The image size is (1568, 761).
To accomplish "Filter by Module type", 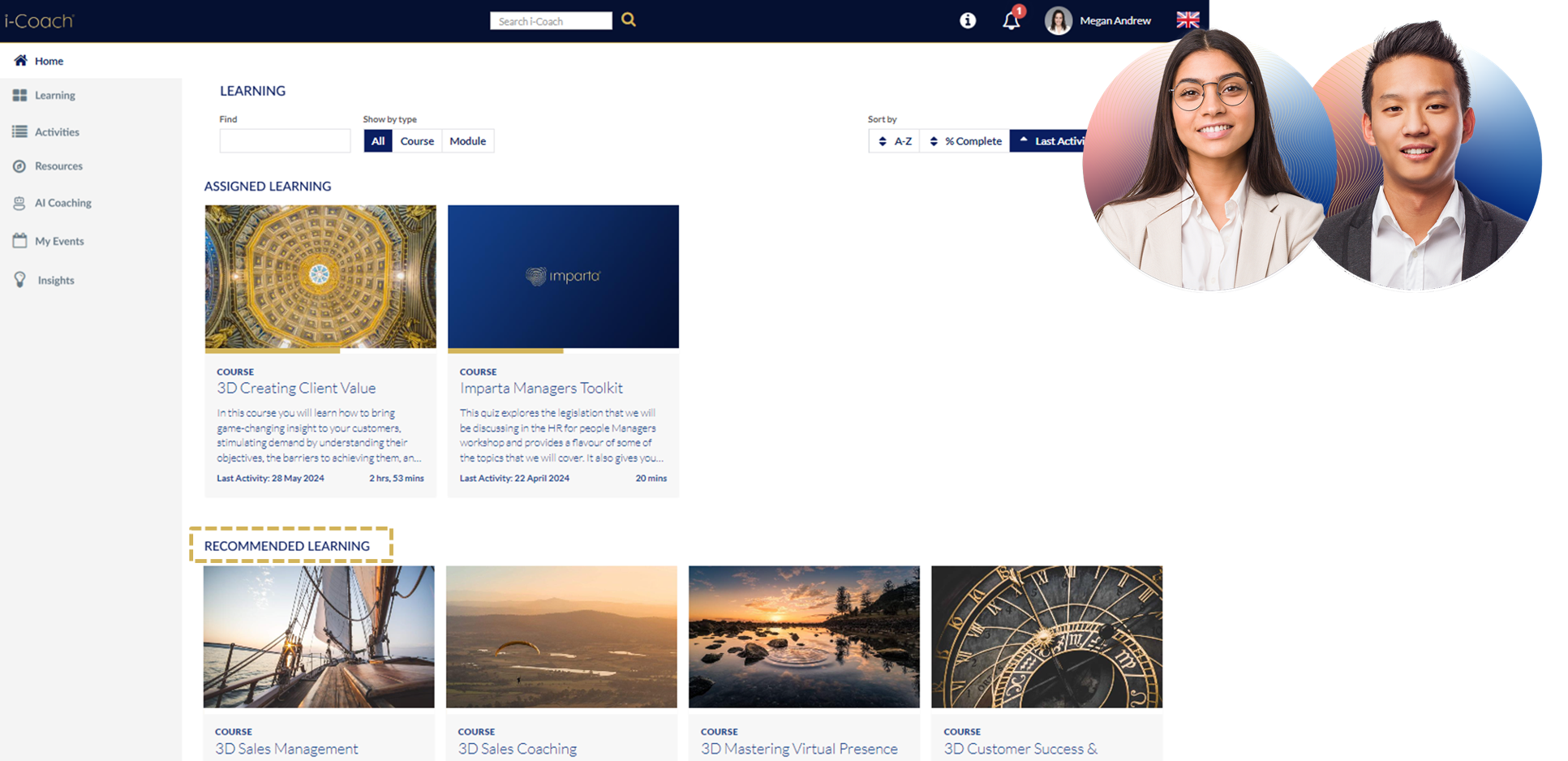I will coord(467,141).
